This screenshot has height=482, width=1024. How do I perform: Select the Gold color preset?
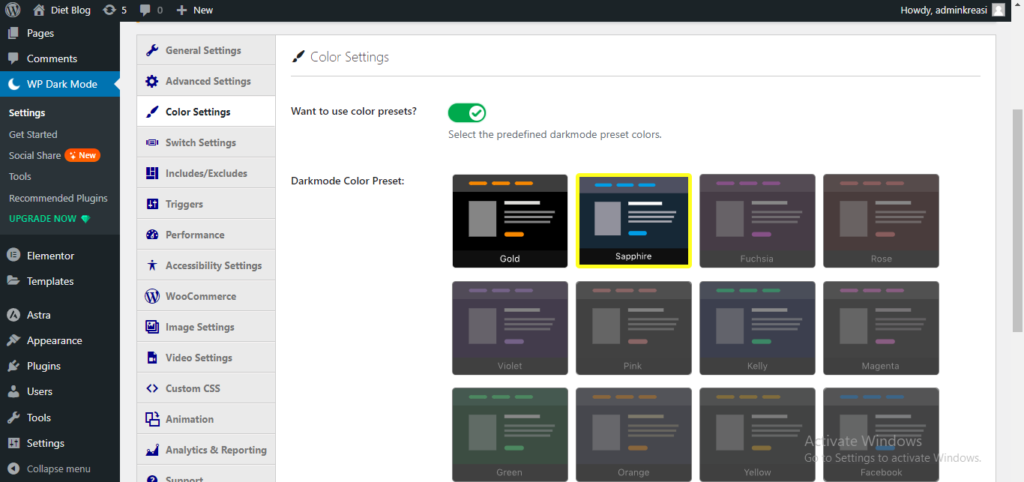tap(510, 220)
